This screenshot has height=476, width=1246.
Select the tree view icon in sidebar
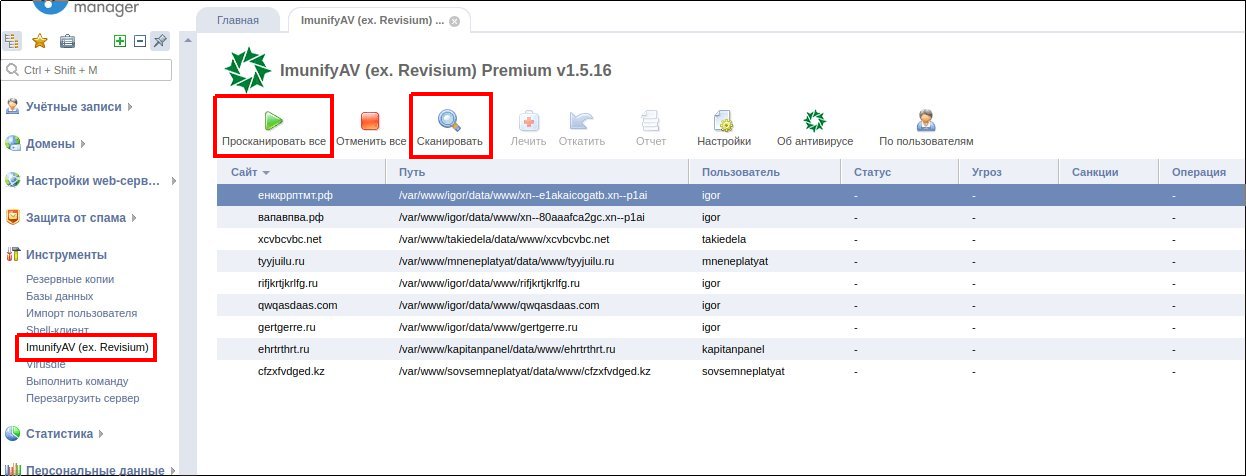click(x=13, y=41)
